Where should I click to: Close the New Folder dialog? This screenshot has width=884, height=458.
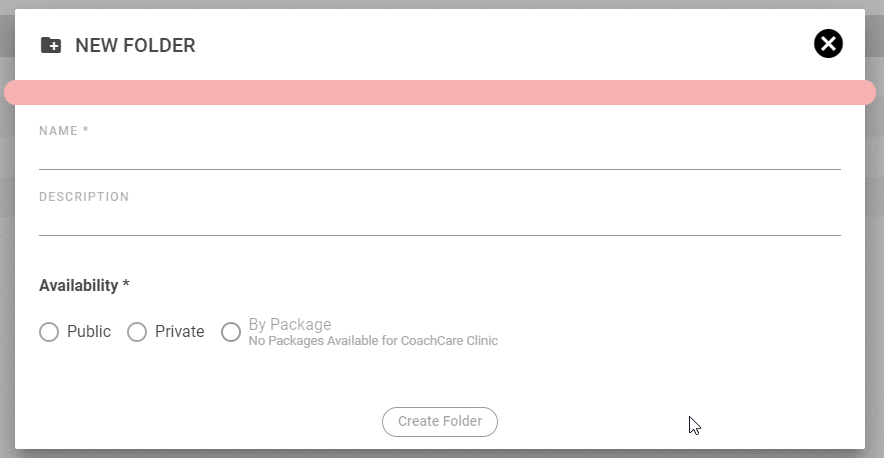828,44
